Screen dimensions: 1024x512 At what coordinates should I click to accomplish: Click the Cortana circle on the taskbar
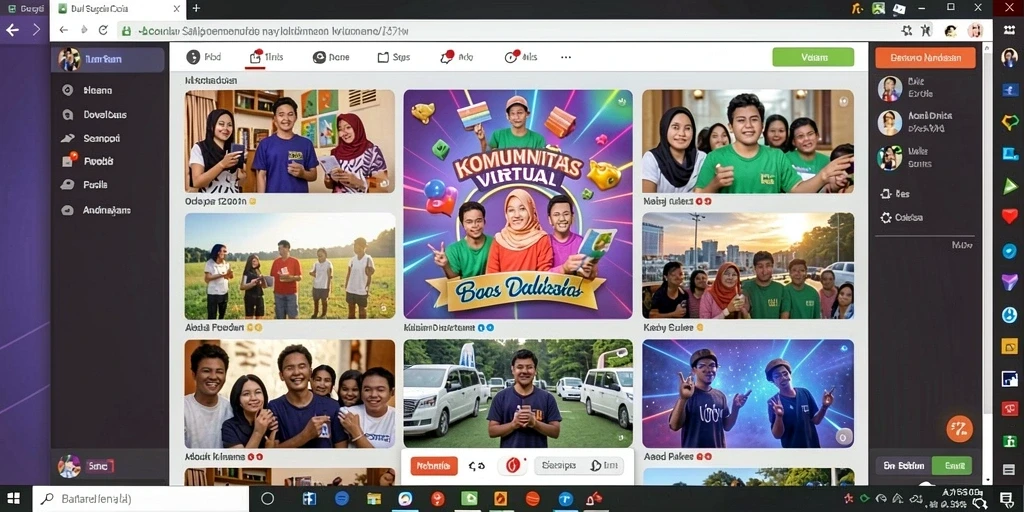[268, 499]
